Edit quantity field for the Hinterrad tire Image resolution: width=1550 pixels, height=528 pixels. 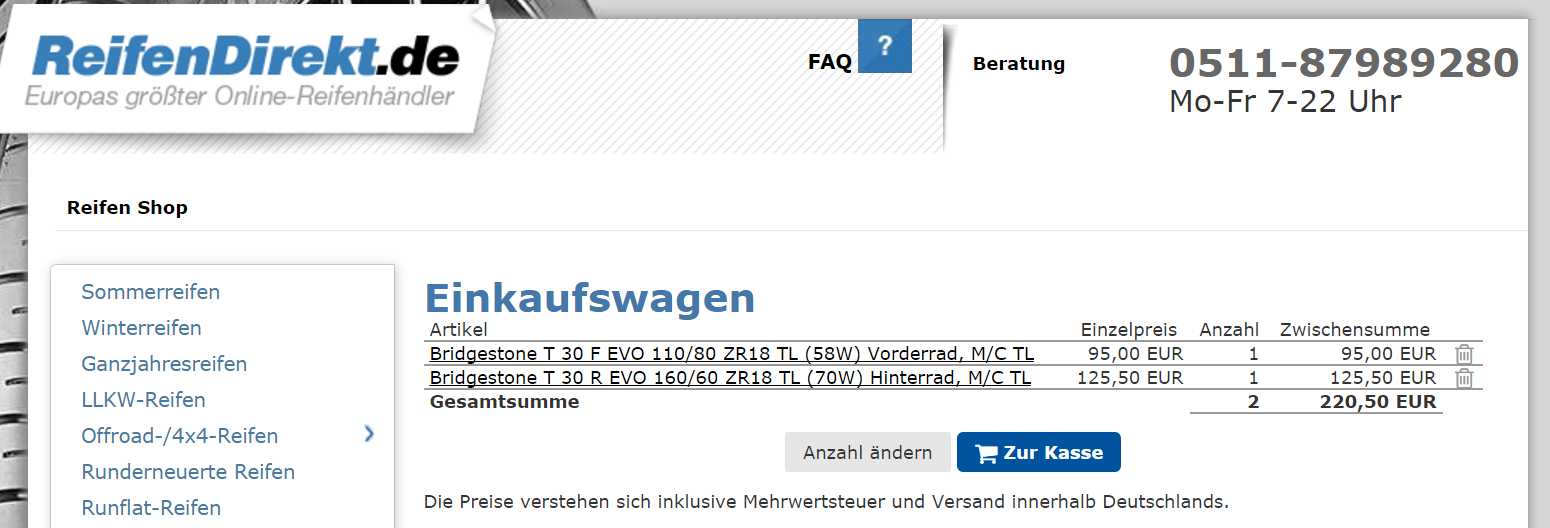point(1254,378)
